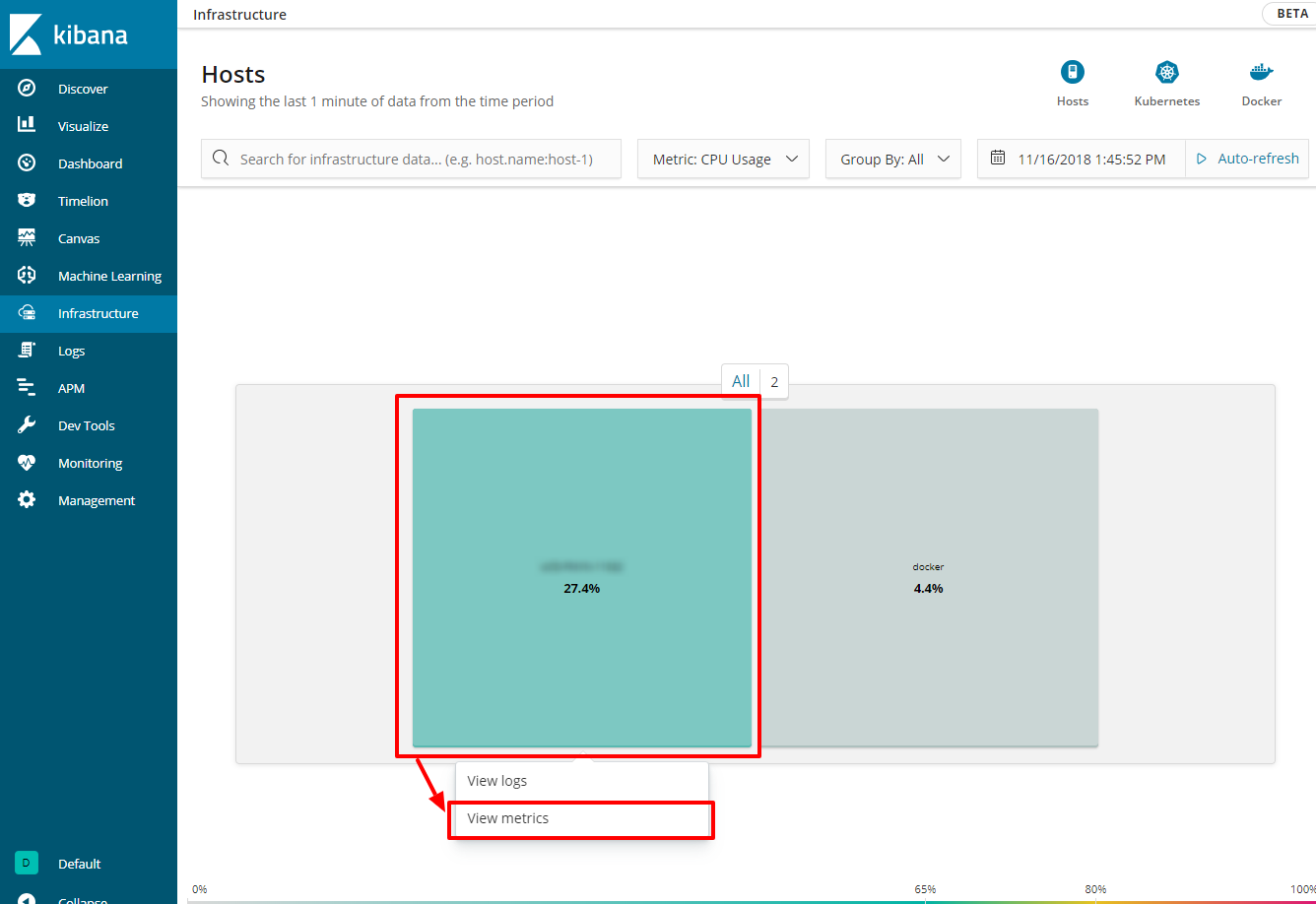Click the 80% legend marker
Image resolution: width=1316 pixels, height=904 pixels.
[1095, 889]
